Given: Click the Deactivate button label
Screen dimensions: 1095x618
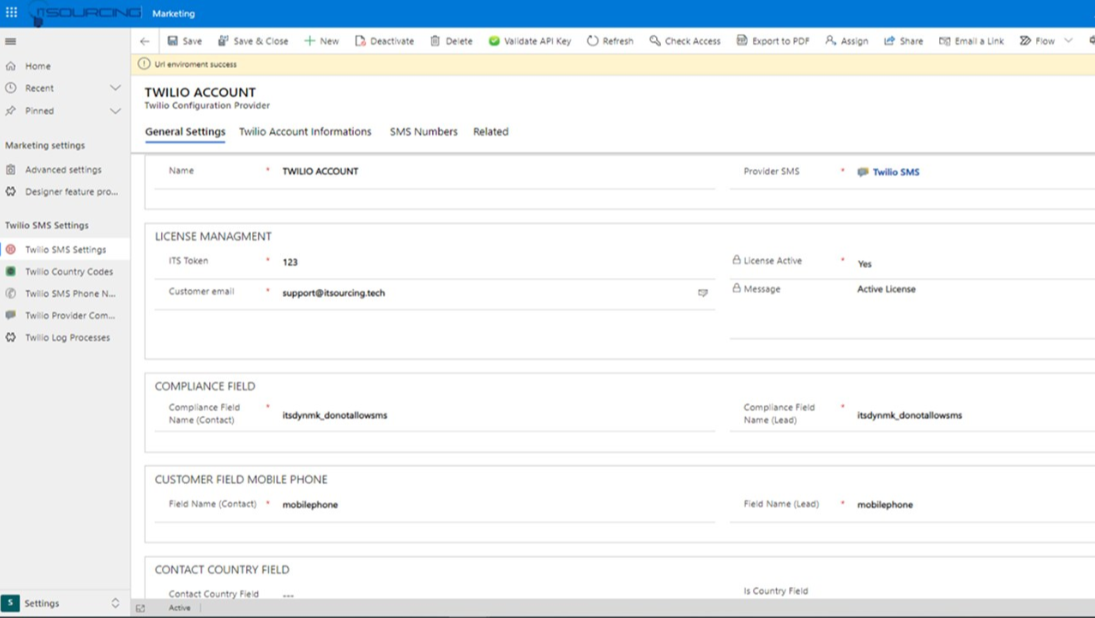Looking at the screenshot, I should tap(392, 41).
